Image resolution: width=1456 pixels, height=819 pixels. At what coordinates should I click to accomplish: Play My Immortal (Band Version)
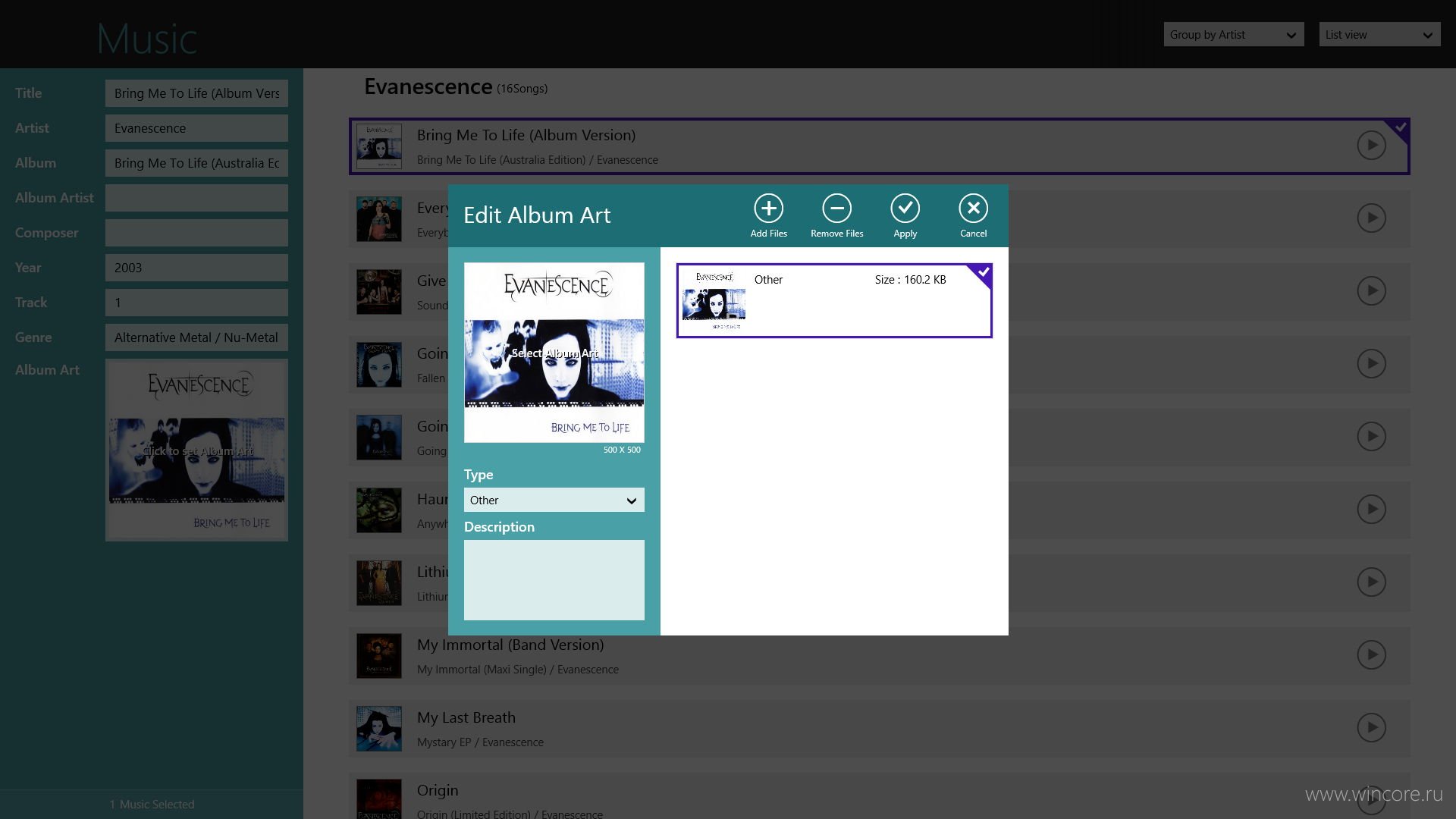coord(1371,655)
